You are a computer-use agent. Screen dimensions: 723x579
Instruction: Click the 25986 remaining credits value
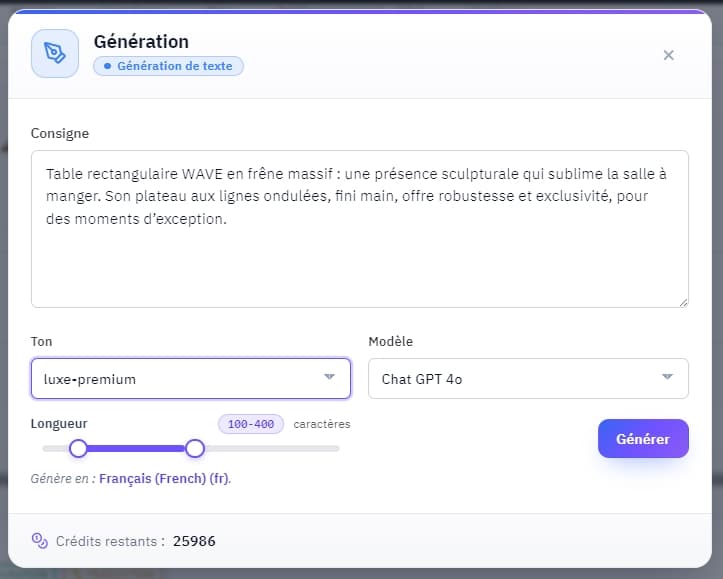(x=194, y=541)
